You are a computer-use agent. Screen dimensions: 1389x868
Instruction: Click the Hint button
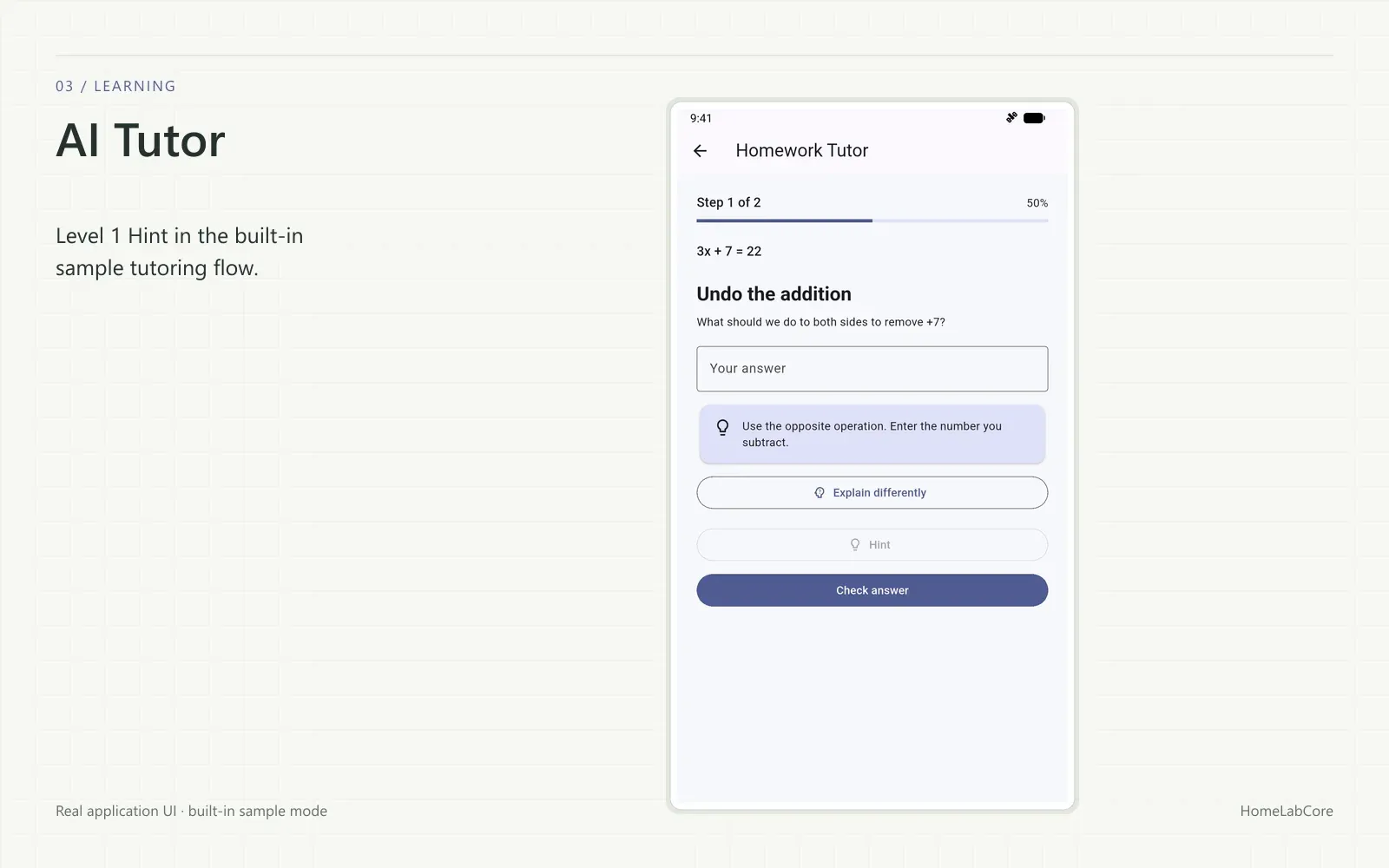[x=872, y=544]
